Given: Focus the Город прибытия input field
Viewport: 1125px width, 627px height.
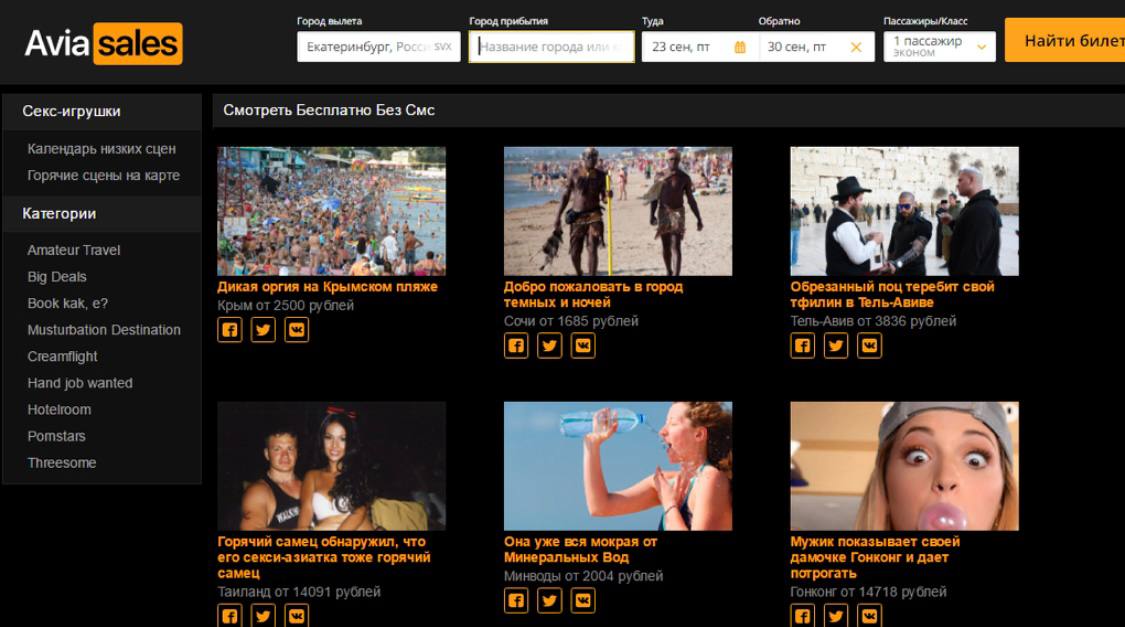Looking at the screenshot, I should pyautogui.click(x=551, y=47).
